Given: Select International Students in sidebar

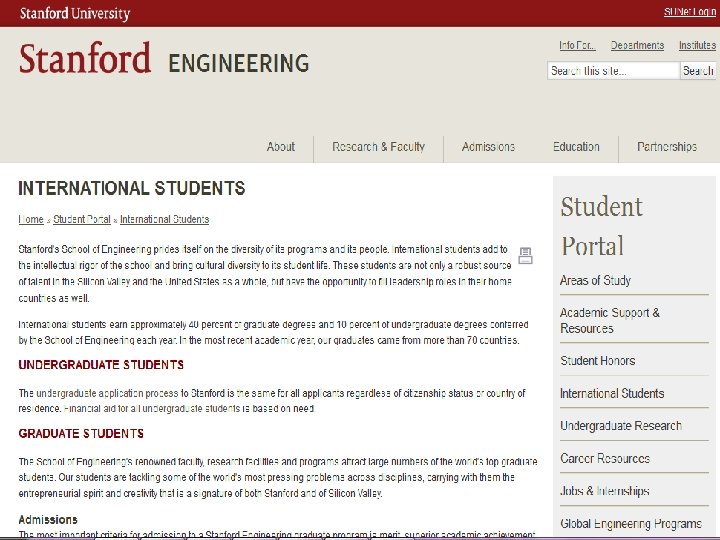Looking at the screenshot, I should click(x=612, y=394).
